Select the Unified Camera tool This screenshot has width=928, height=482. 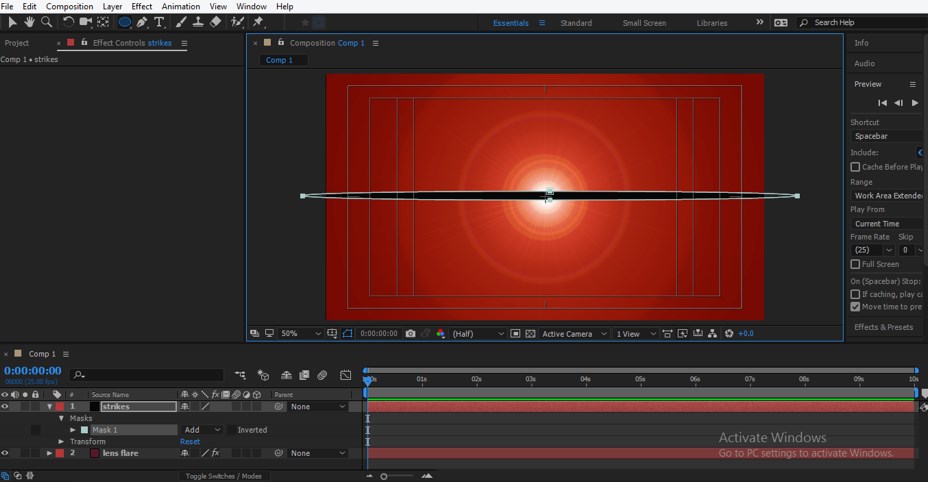tap(86, 23)
